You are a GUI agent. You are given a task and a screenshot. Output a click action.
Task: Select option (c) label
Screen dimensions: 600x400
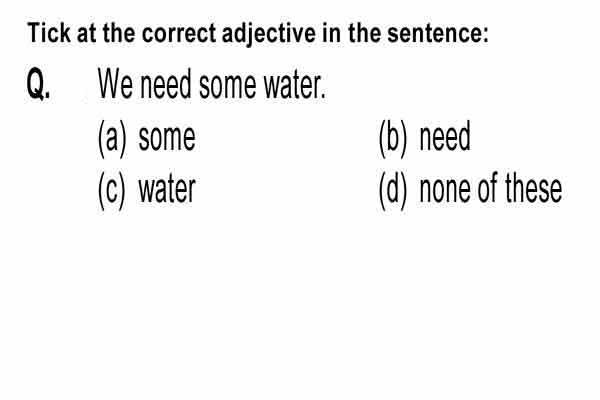click(x=111, y=190)
